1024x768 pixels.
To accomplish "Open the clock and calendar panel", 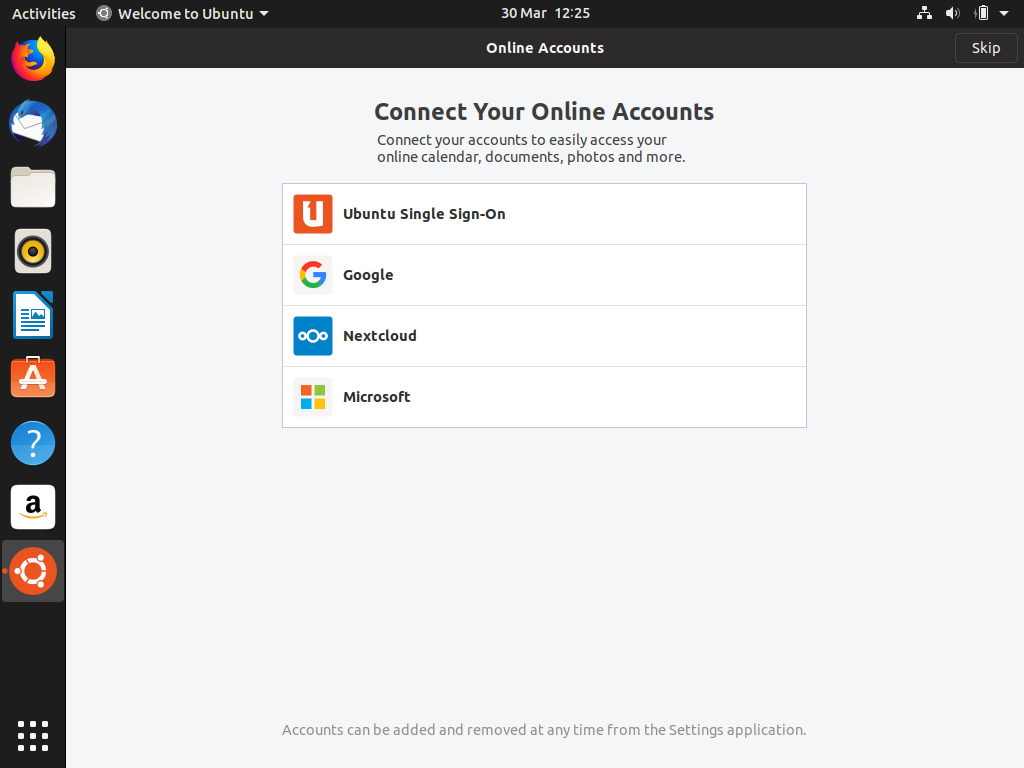I will 545,14.
